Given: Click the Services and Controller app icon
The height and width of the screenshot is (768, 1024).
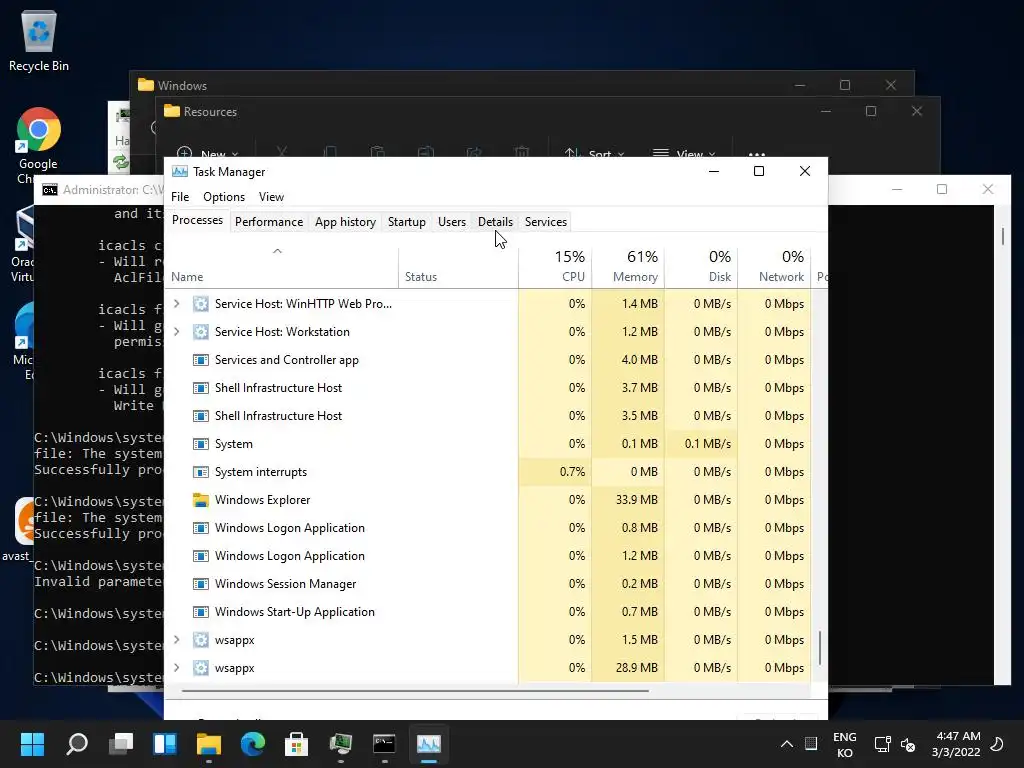Looking at the screenshot, I should point(201,360).
